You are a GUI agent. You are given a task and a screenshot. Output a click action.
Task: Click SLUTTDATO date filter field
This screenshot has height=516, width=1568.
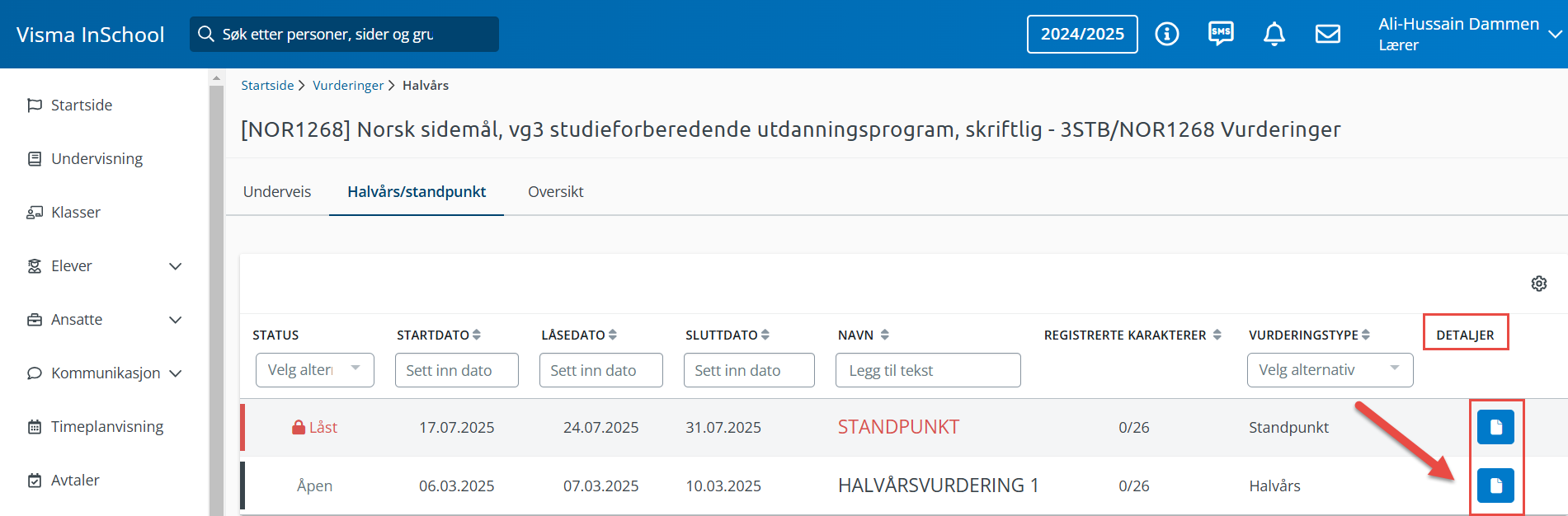click(x=749, y=370)
